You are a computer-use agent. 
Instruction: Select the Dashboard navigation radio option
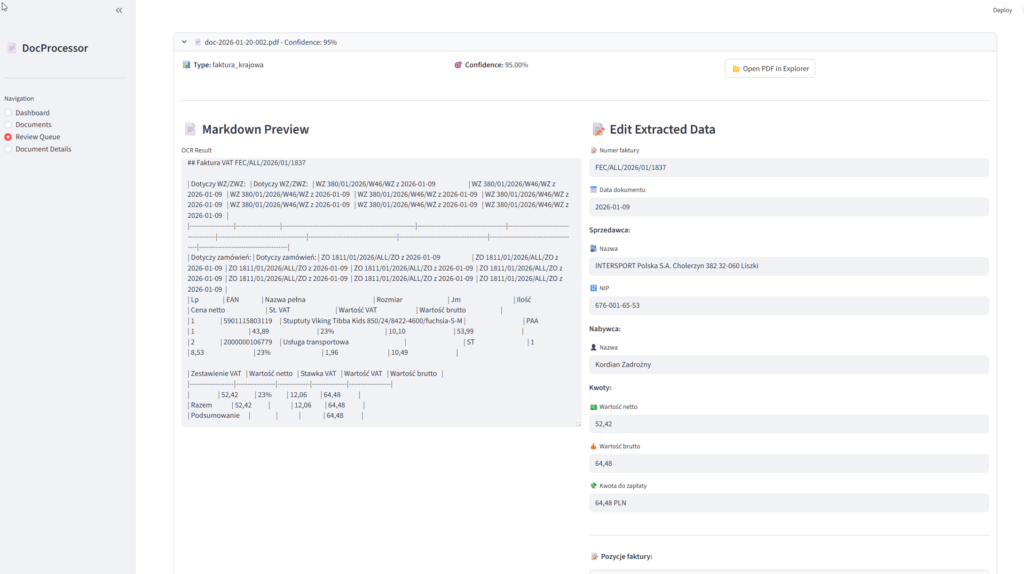coord(9,113)
